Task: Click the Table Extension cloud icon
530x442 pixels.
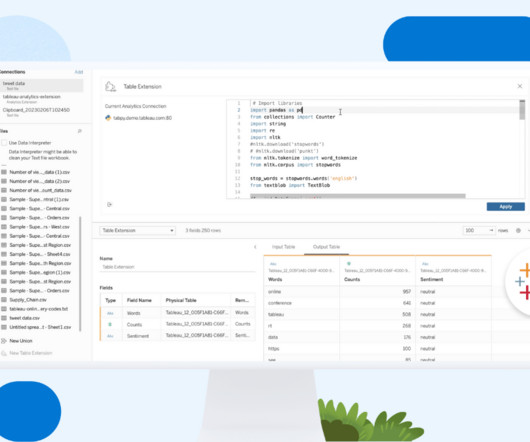Action: point(110,87)
